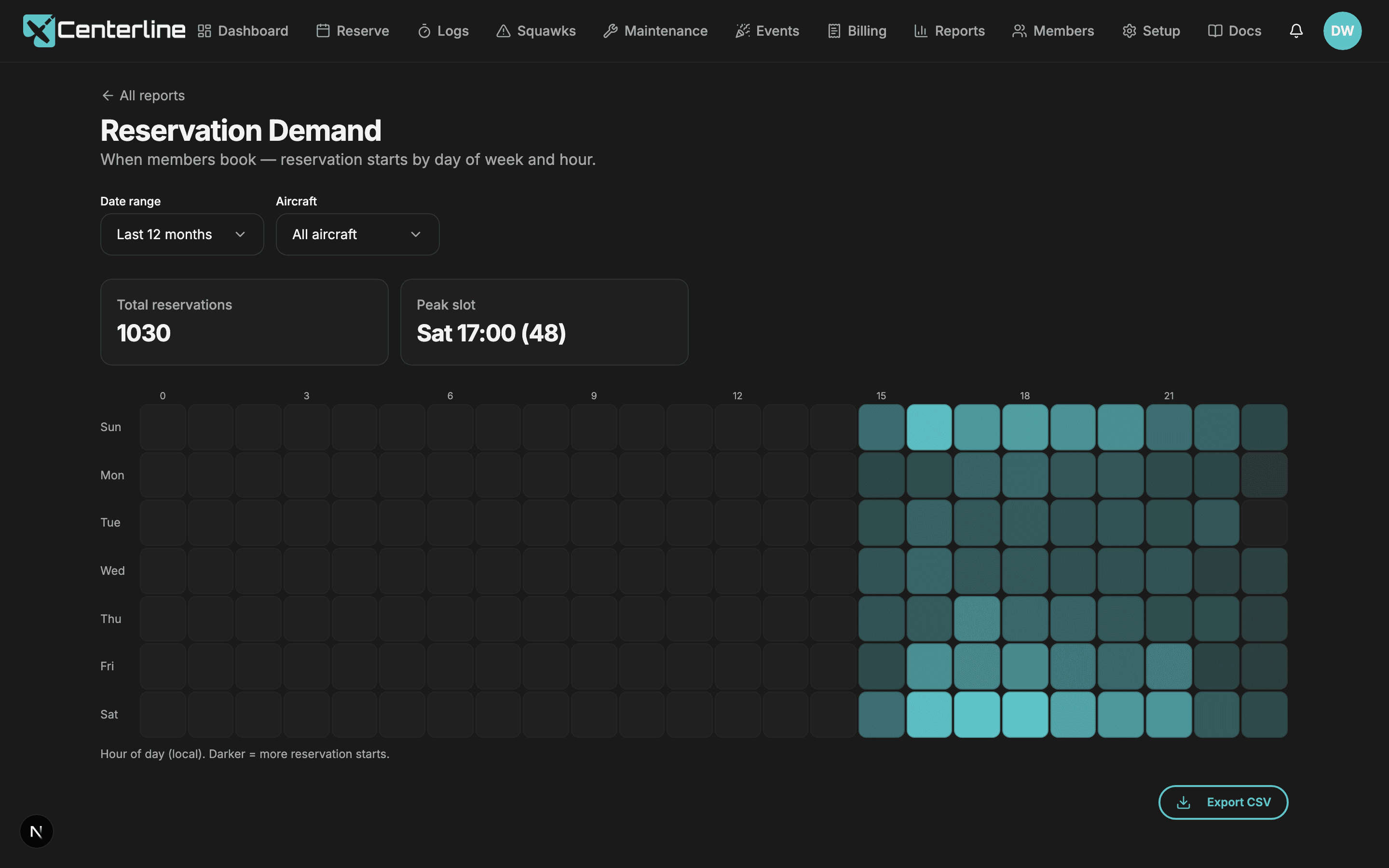Open the Logs nav item
This screenshot has width=1389, height=868.
click(x=443, y=31)
